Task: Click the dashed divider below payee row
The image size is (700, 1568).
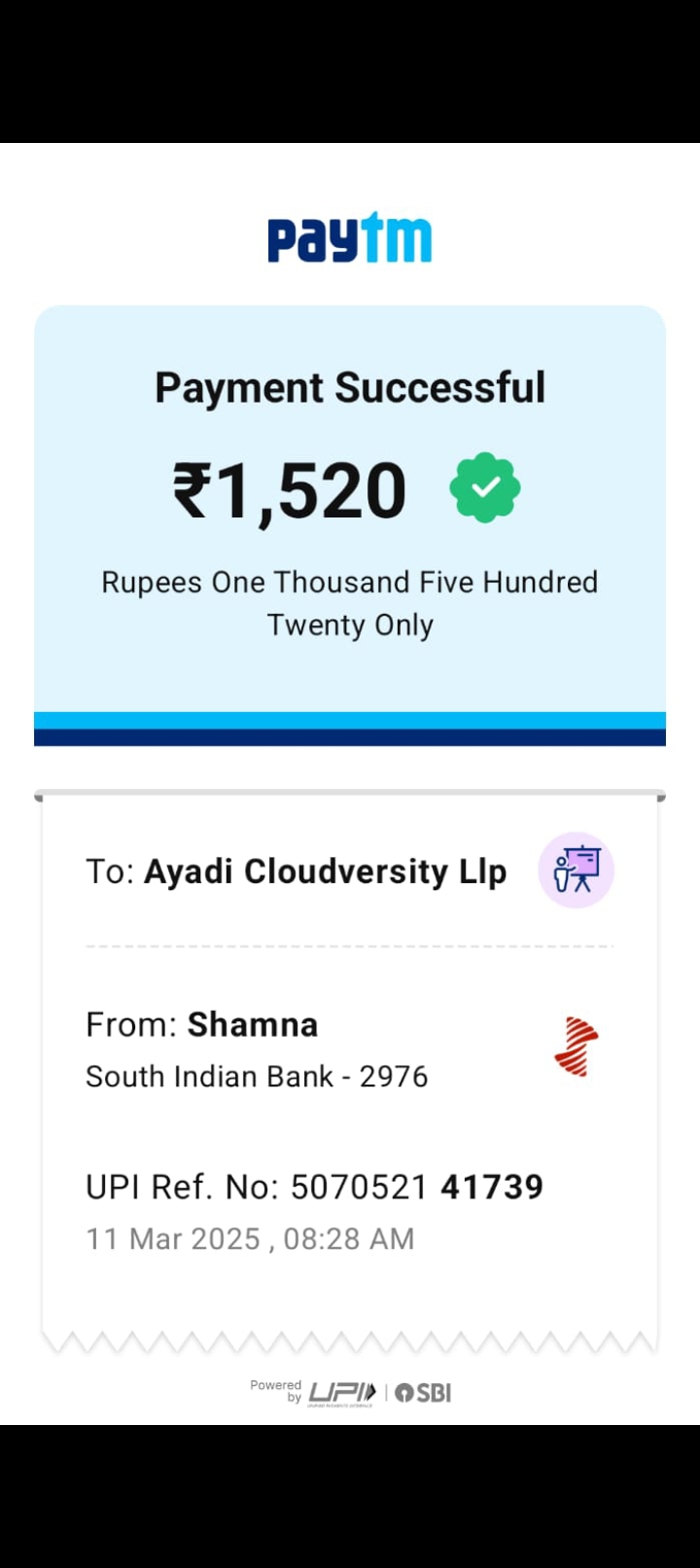Action: [x=350, y=945]
